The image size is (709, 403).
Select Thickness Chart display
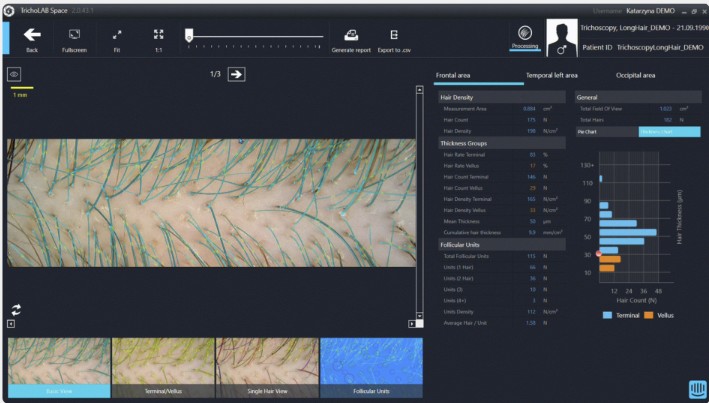[669, 131]
